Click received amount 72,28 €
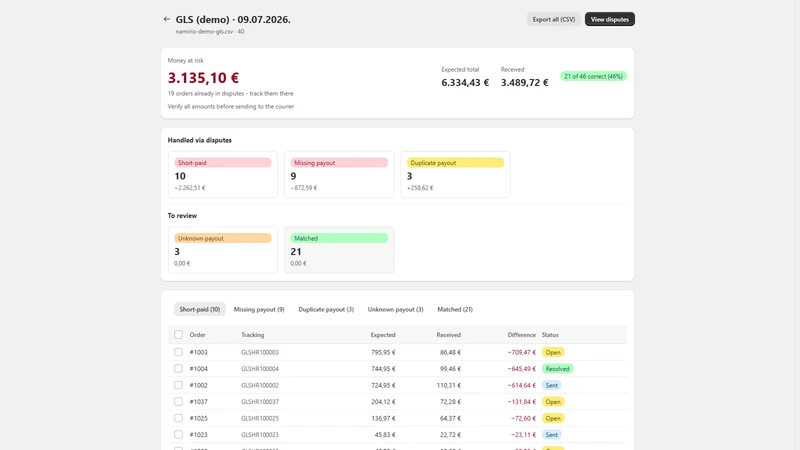 451,402
